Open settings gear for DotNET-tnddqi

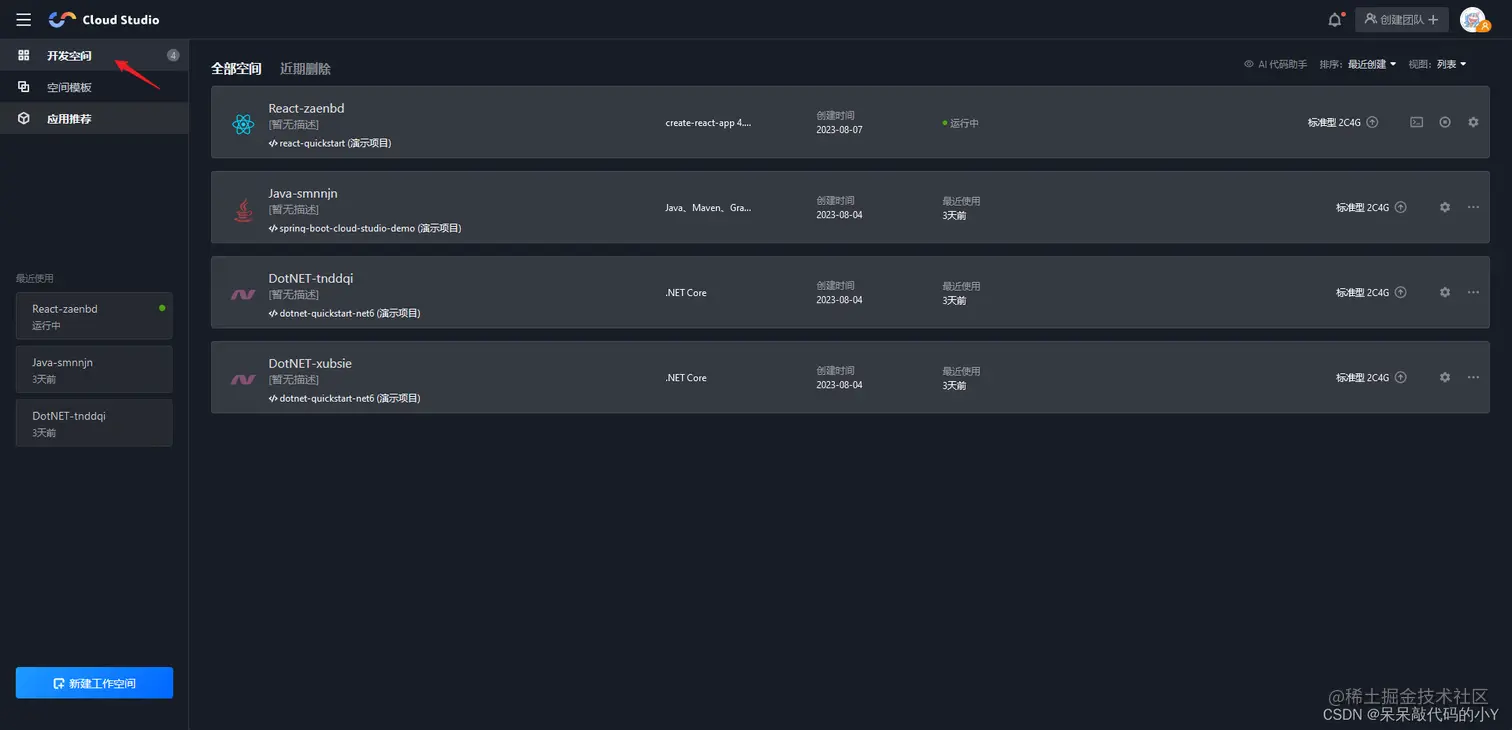click(x=1445, y=292)
